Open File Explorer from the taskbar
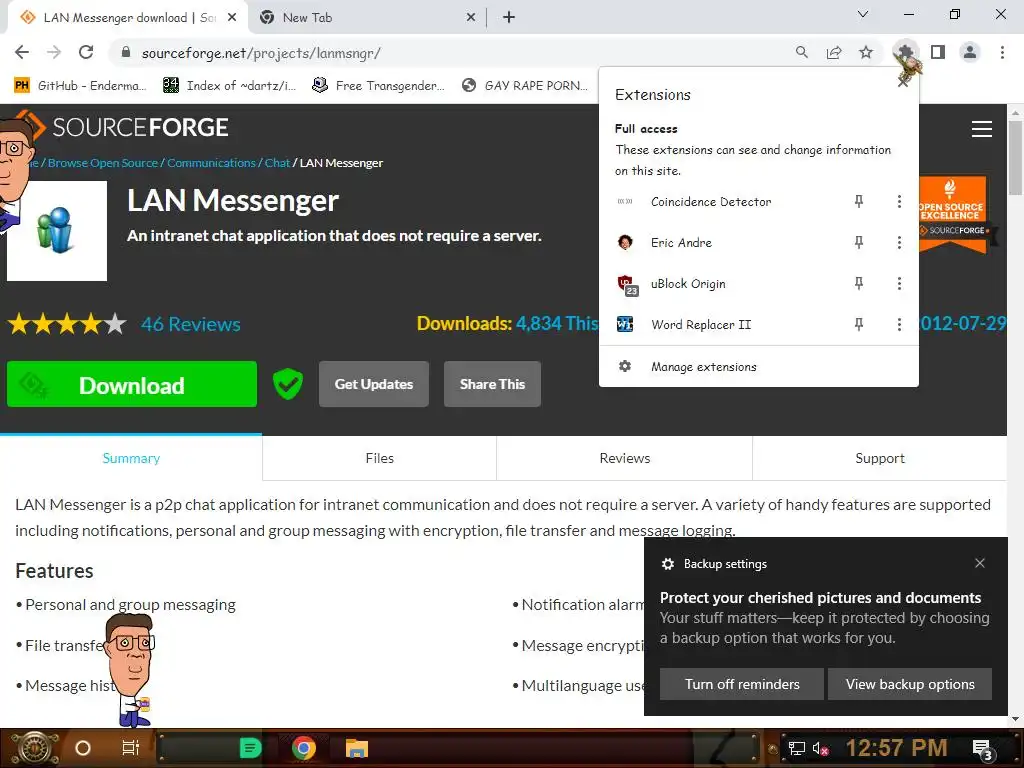Viewport: 1024px width, 768px height. point(357,748)
